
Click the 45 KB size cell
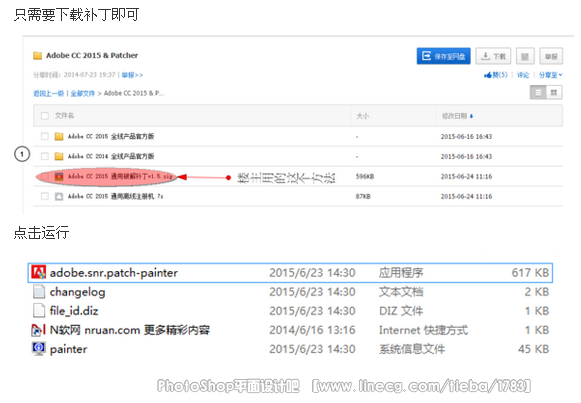[x=534, y=349]
